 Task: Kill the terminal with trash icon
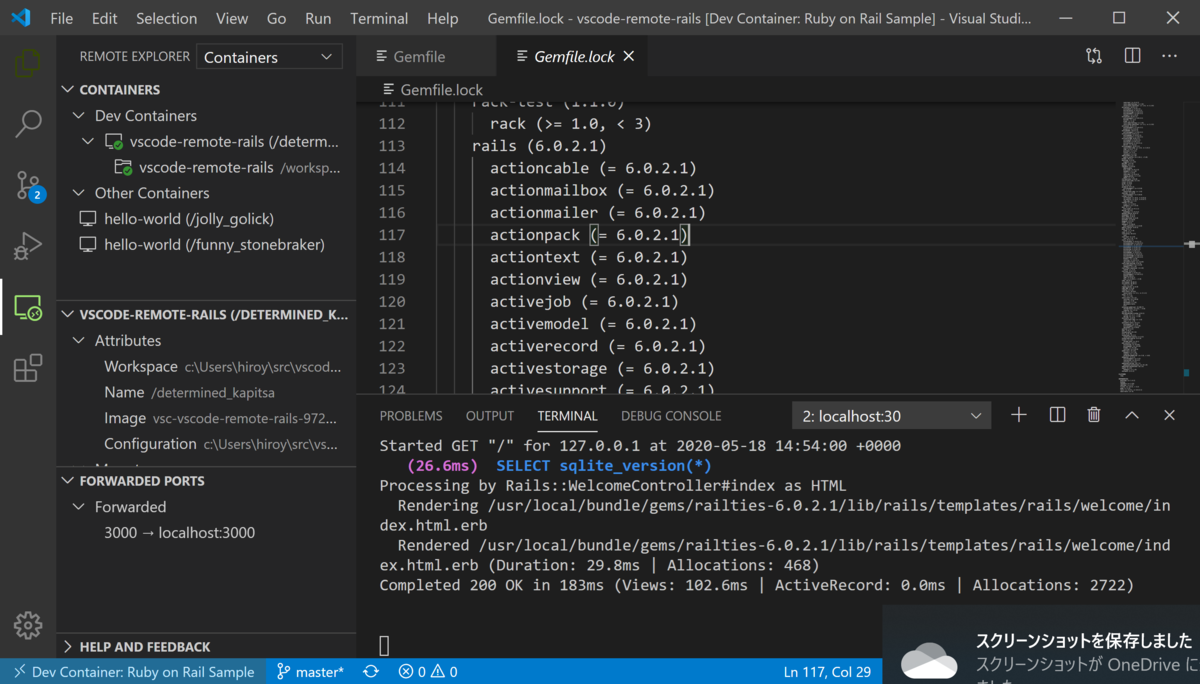[1094, 415]
